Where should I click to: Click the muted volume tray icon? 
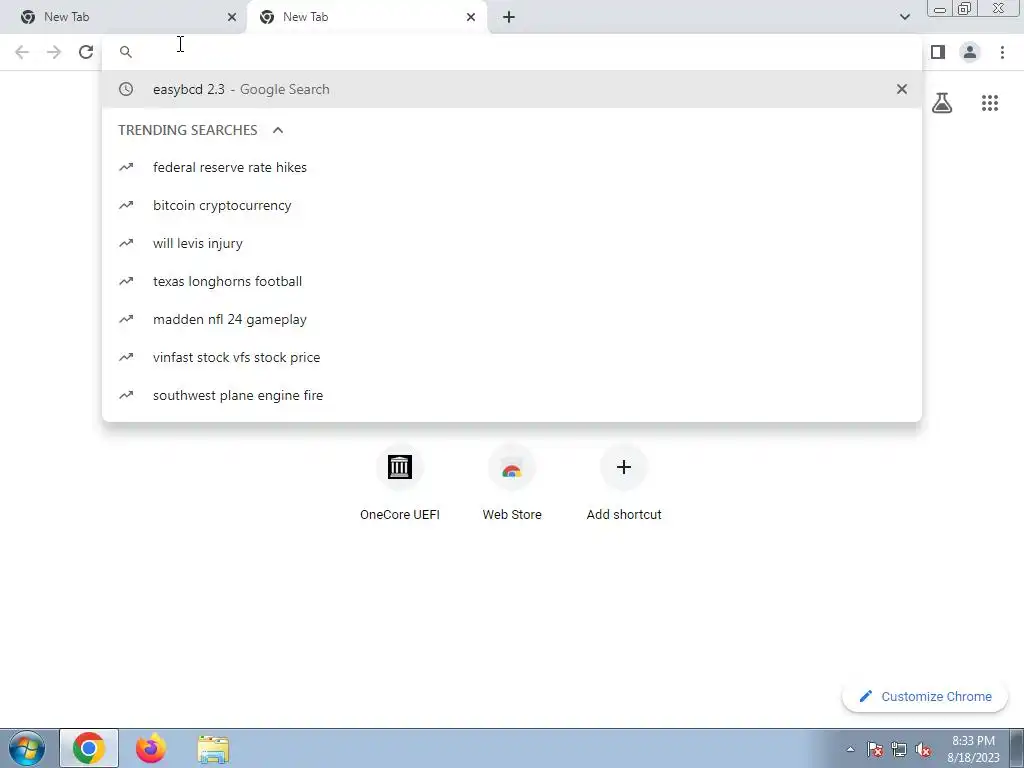click(x=923, y=749)
